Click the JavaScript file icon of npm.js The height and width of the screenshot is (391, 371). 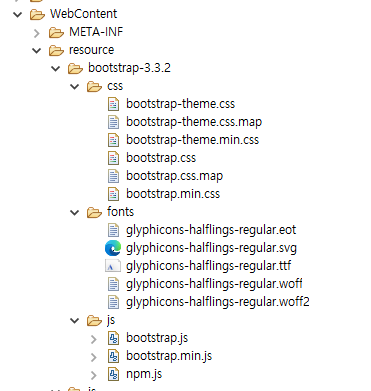tap(113, 374)
